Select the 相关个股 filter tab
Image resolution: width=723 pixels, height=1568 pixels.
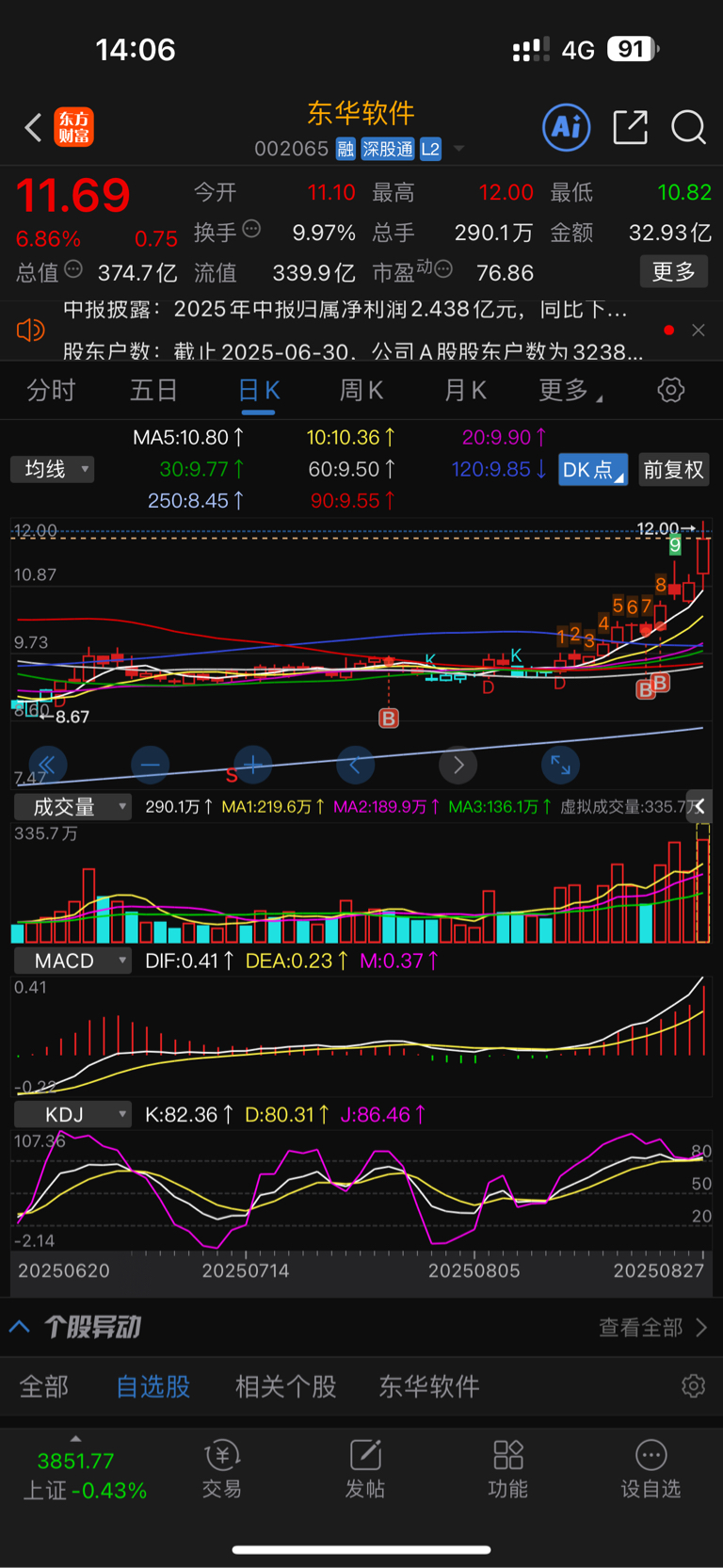point(285,1386)
